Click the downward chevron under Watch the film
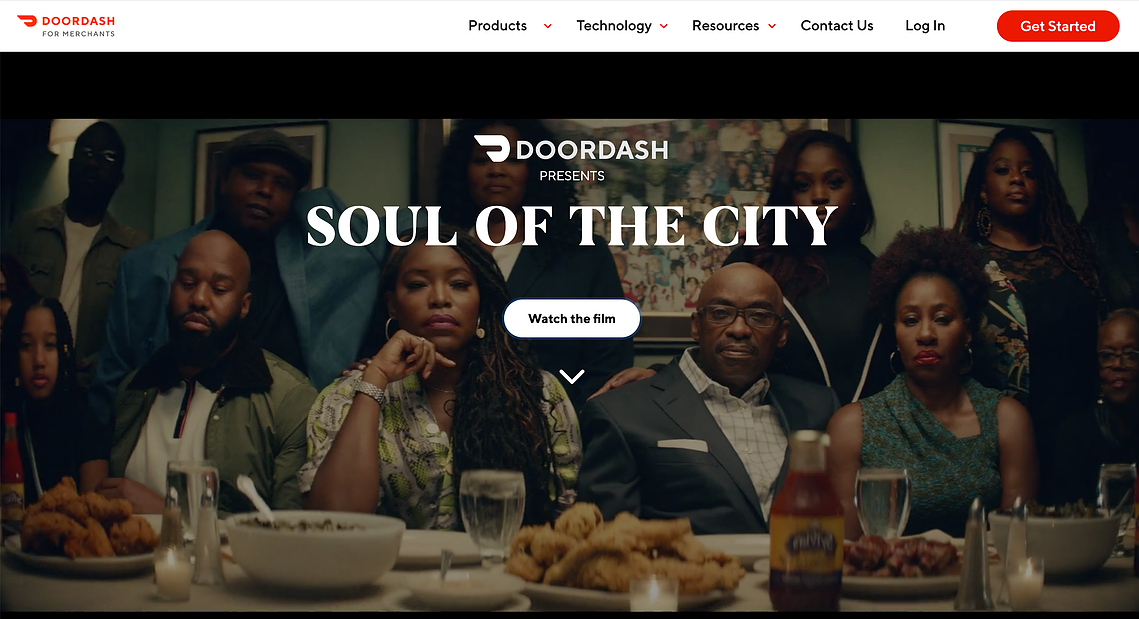 click(572, 376)
